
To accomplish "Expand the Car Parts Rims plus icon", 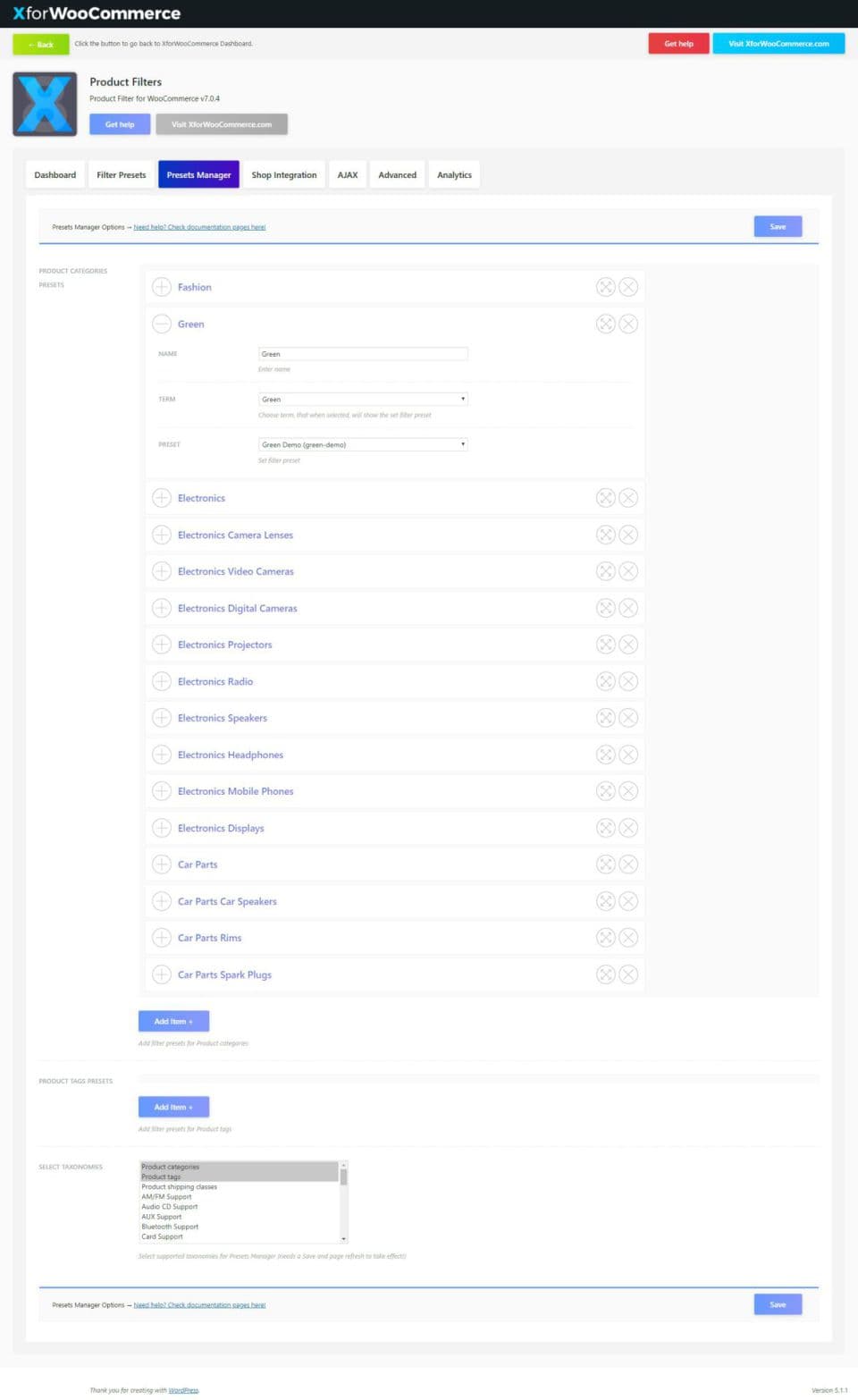I will pos(162,938).
